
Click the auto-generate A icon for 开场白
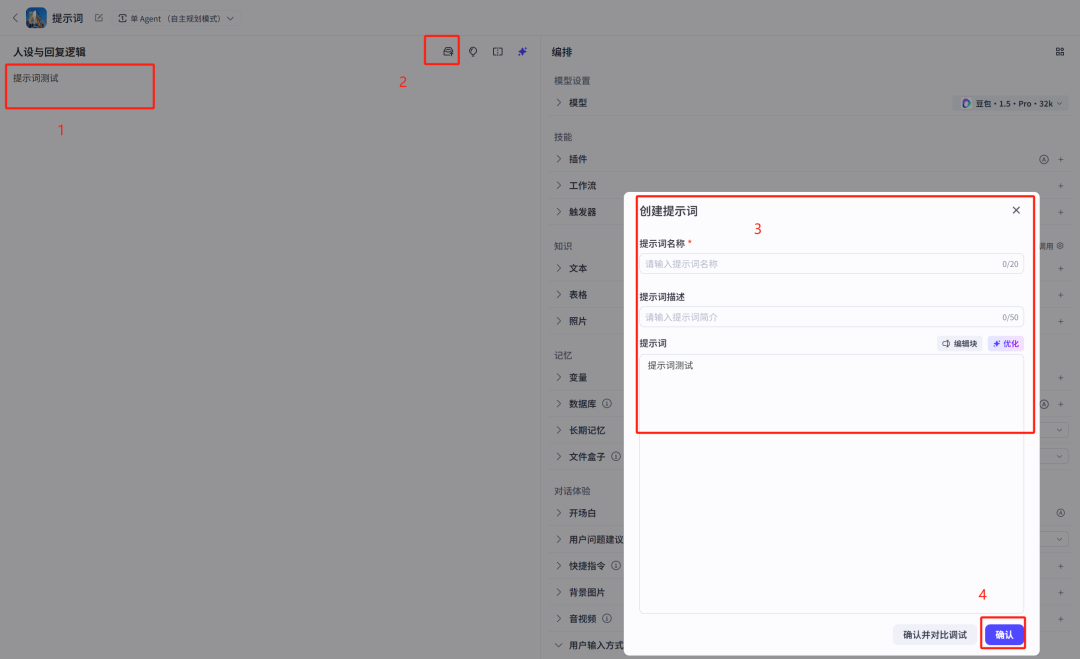pos(1061,513)
